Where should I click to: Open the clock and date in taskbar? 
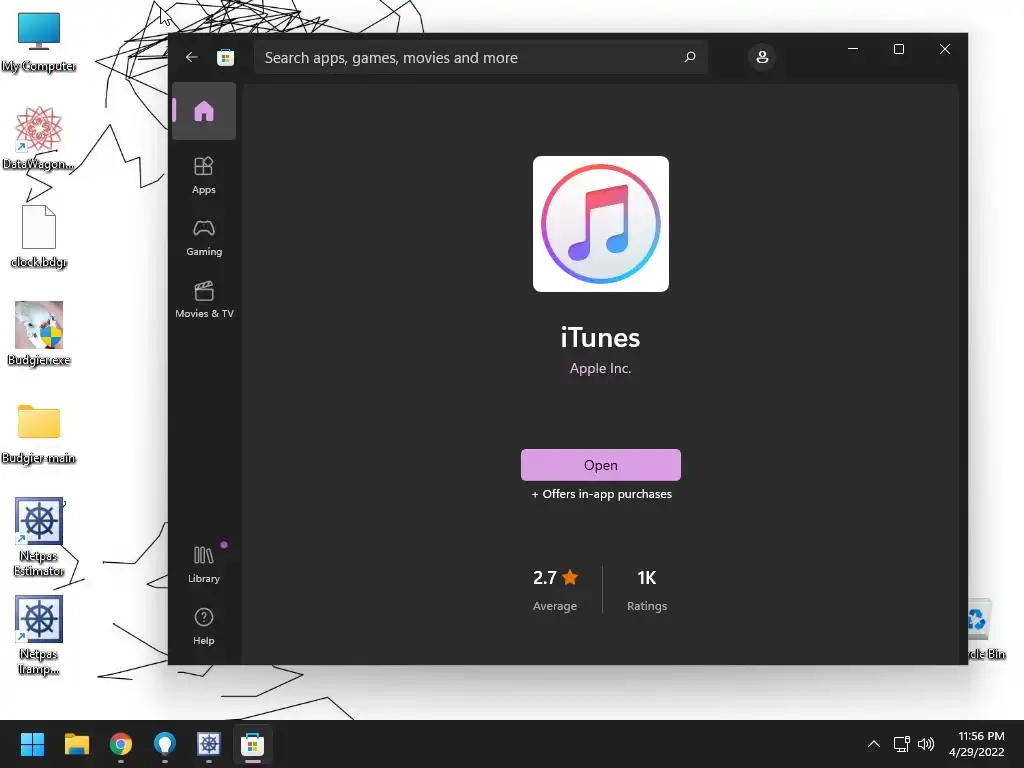coord(977,744)
